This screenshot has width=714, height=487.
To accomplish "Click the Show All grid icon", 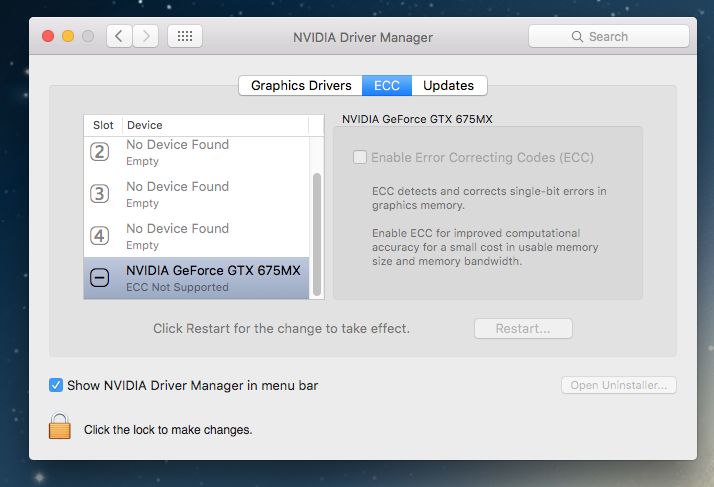I will tap(185, 36).
